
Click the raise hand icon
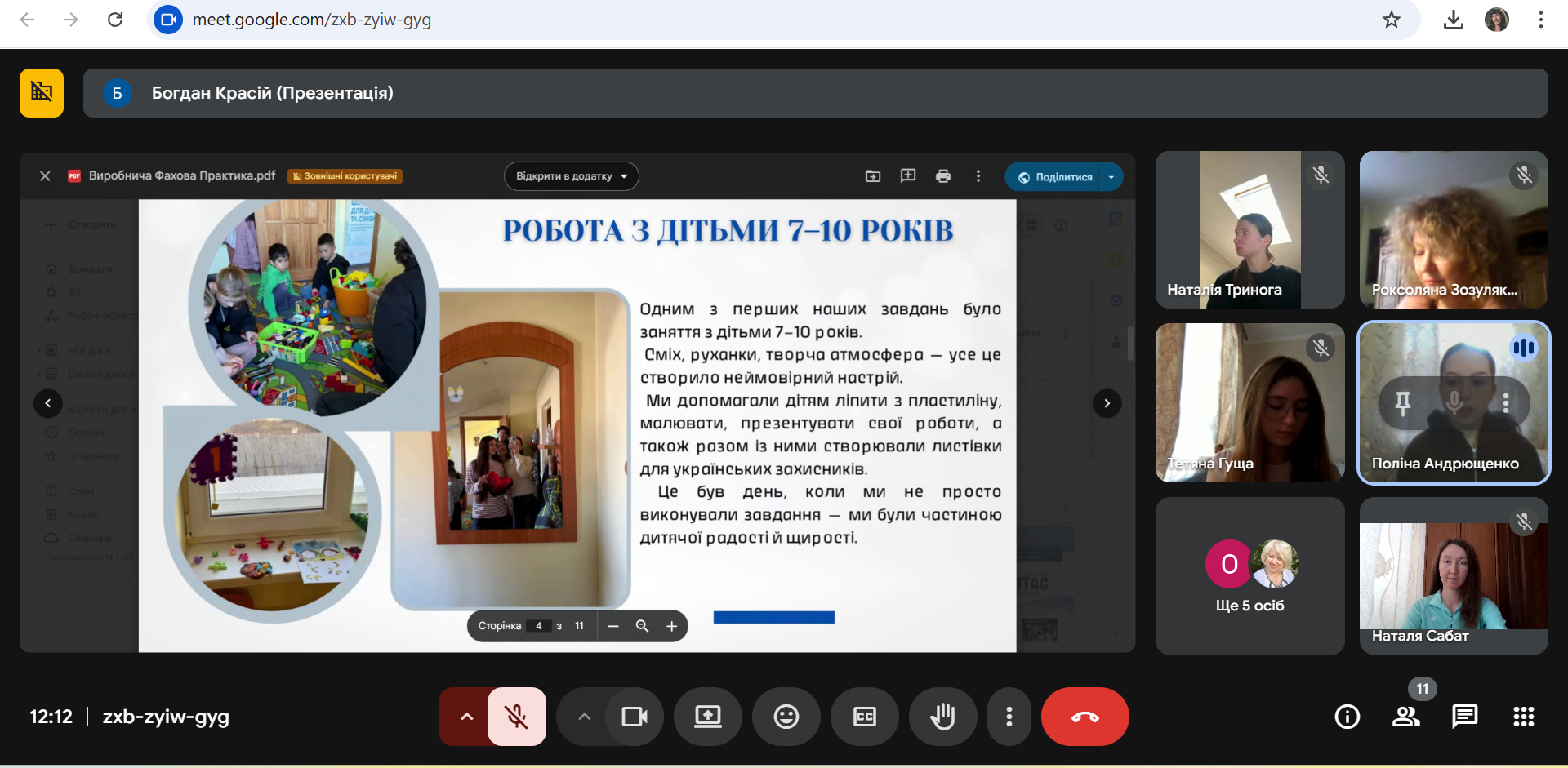[x=942, y=717]
